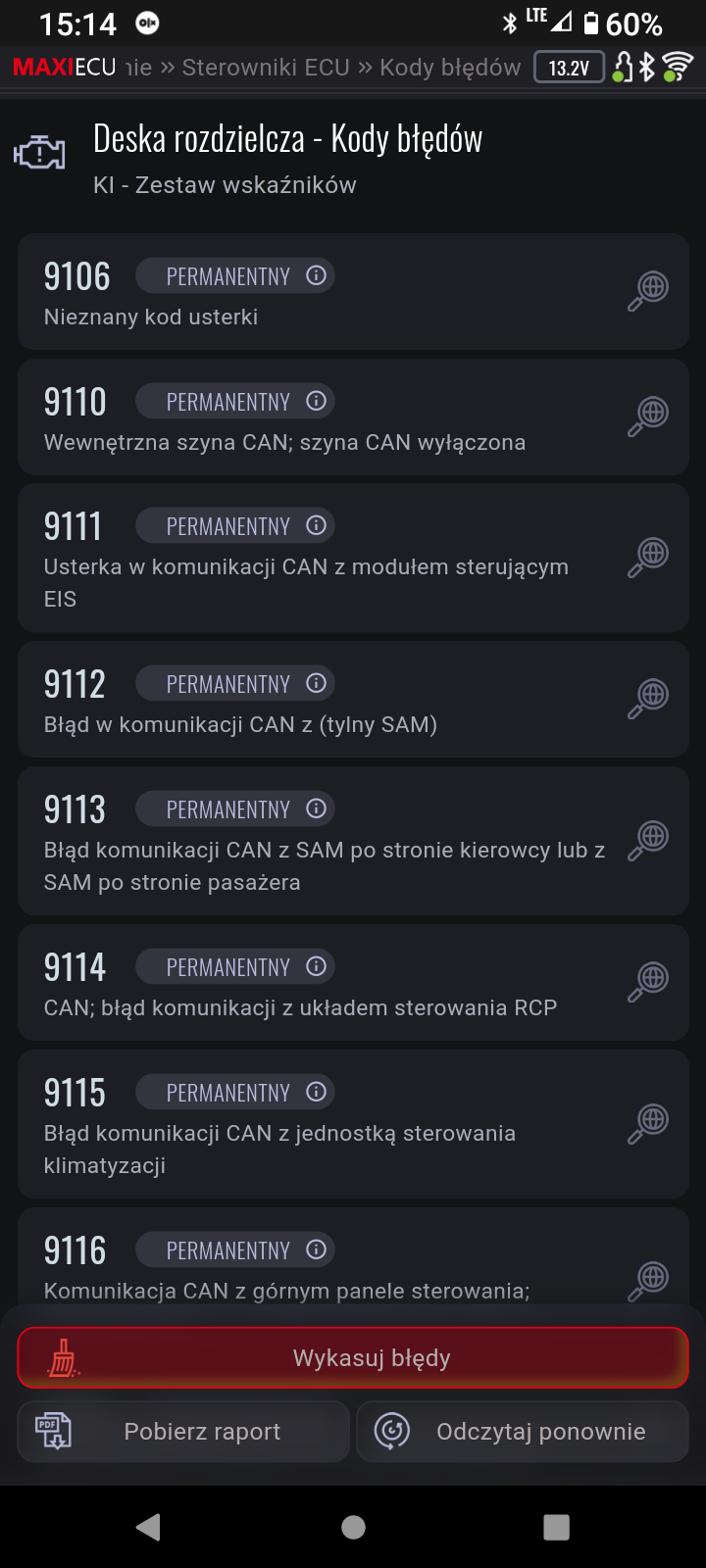Open the Wi-Fi connection status icon
Viewport: 706px width, 1568px height.
click(678, 67)
